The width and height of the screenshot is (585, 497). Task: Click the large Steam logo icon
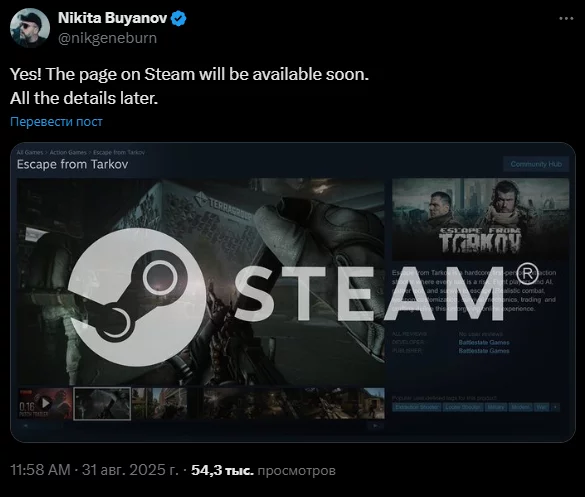tap(137, 297)
